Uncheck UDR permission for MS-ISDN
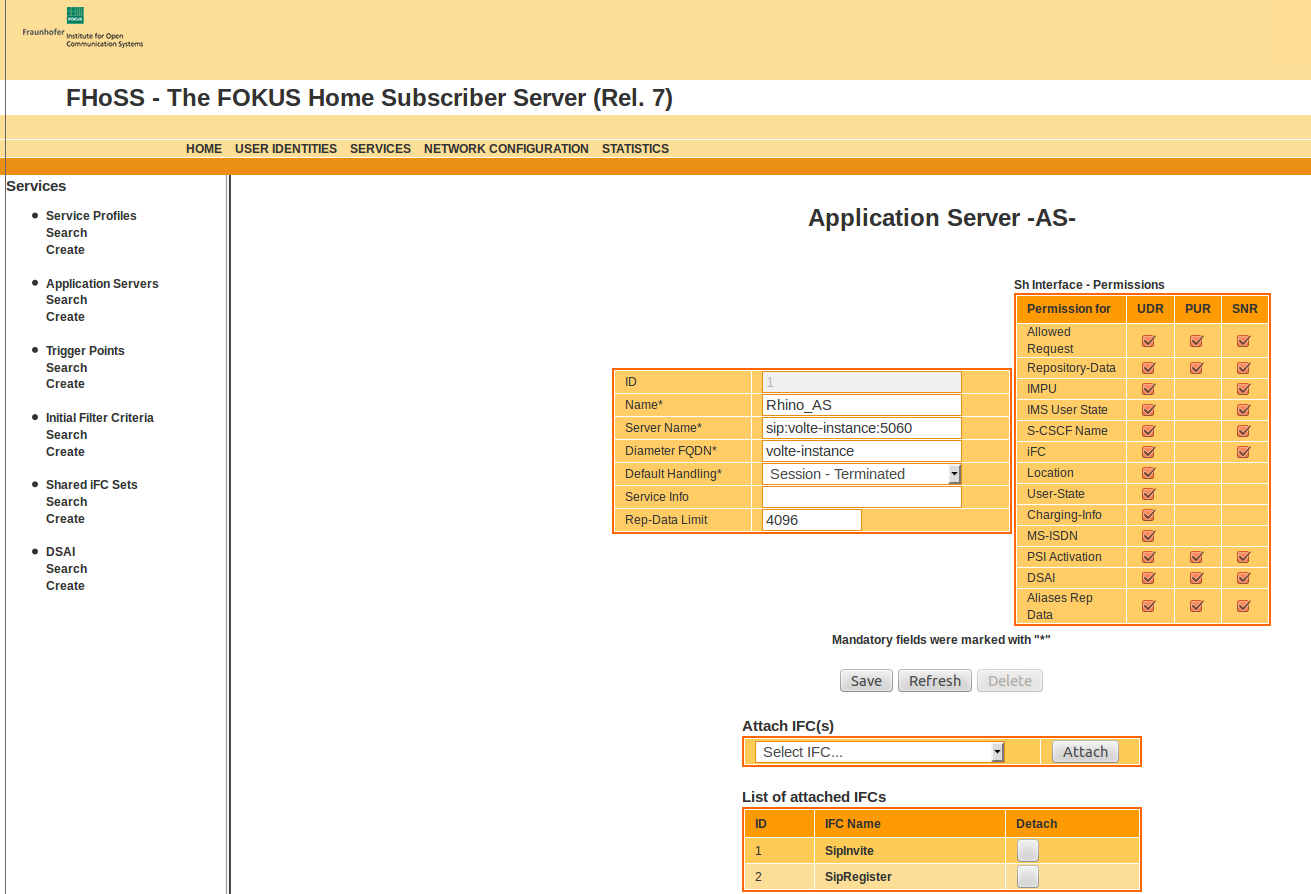The width and height of the screenshot is (1311, 894). coord(1148,535)
